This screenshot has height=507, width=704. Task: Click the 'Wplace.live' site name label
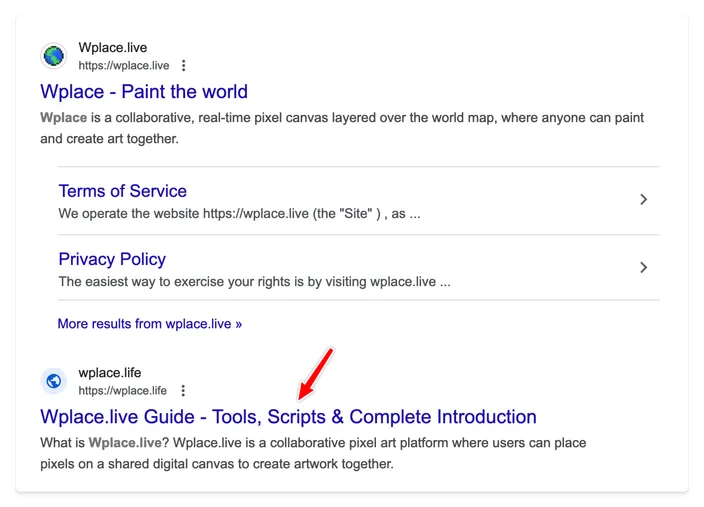click(113, 48)
